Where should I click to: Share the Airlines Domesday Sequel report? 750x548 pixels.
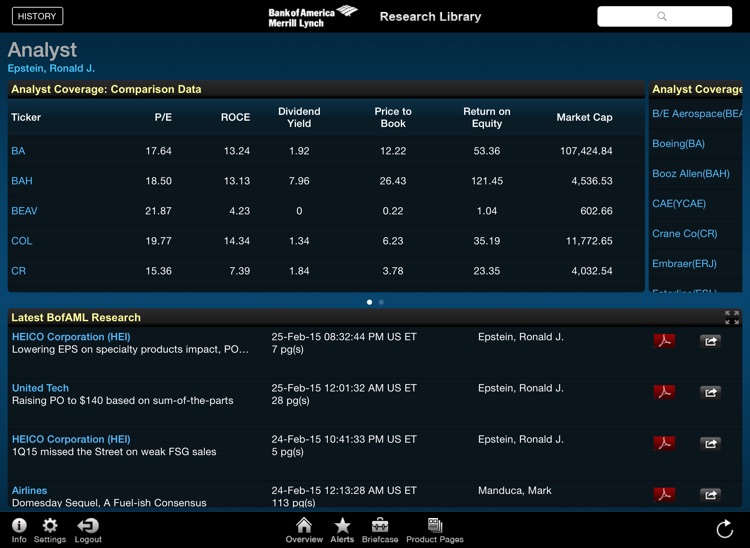pos(710,494)
